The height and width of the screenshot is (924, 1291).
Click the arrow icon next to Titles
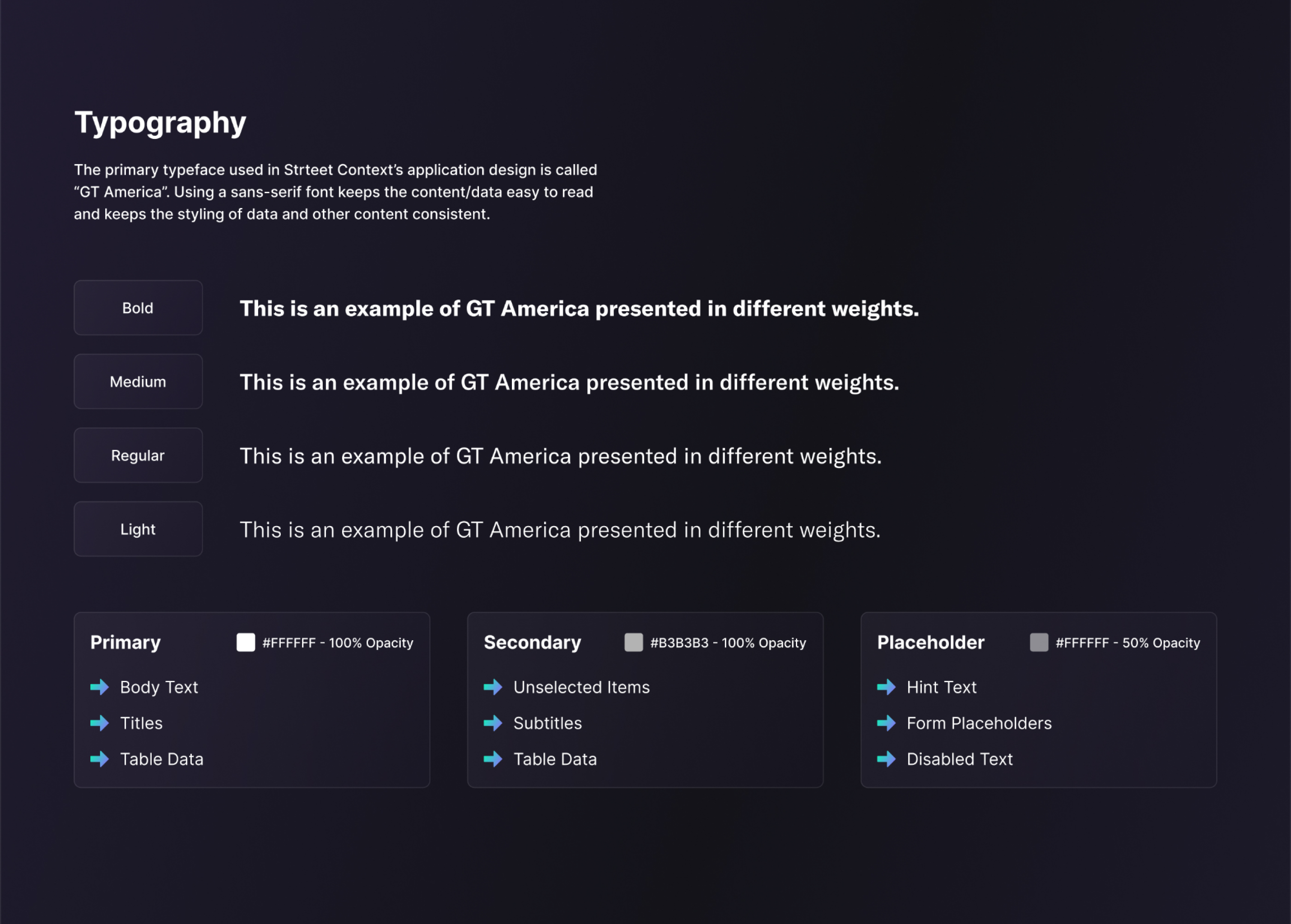pos(100,723)
